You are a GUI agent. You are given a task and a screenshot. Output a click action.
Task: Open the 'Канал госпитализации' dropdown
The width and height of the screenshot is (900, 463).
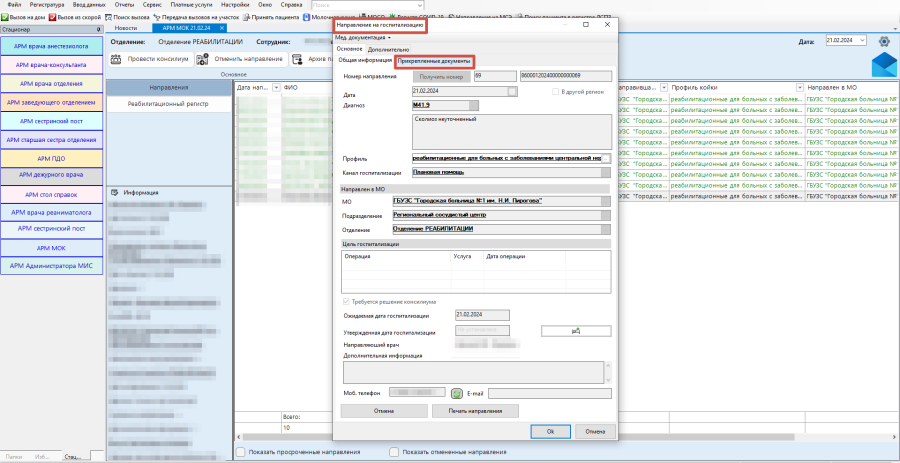click(604, 174)
